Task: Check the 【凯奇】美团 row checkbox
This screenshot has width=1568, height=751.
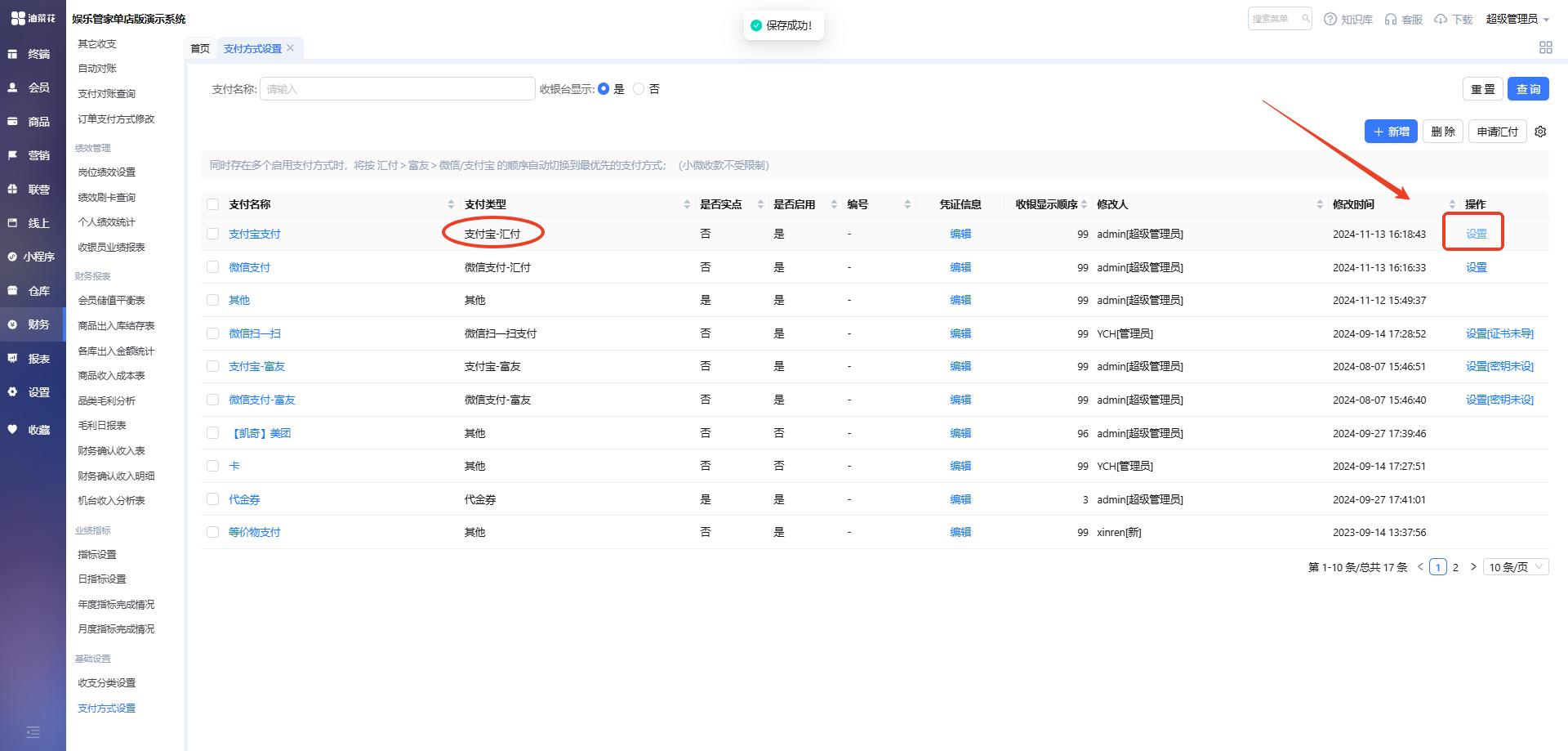Action: [x=213, y=433]
